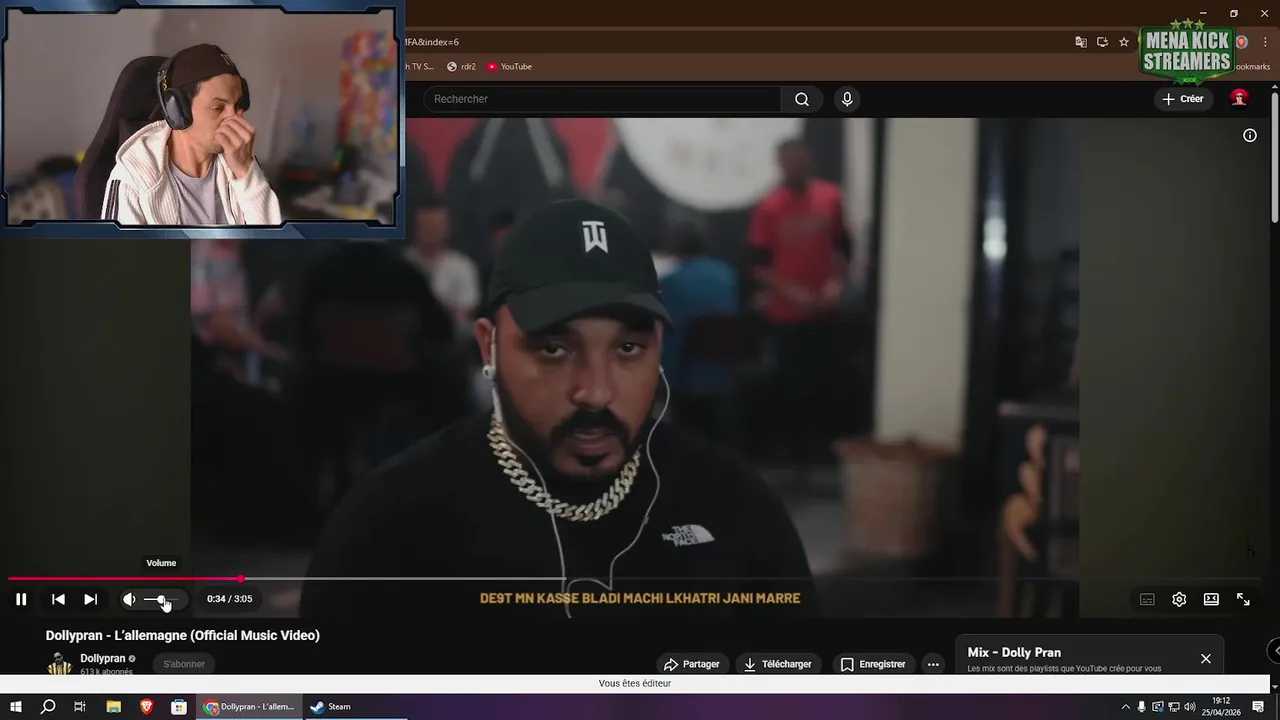Open Windows taskbar search
The width and height of the screenshot is (1280, 720).
pyautogui.click(x=48, y=707)
